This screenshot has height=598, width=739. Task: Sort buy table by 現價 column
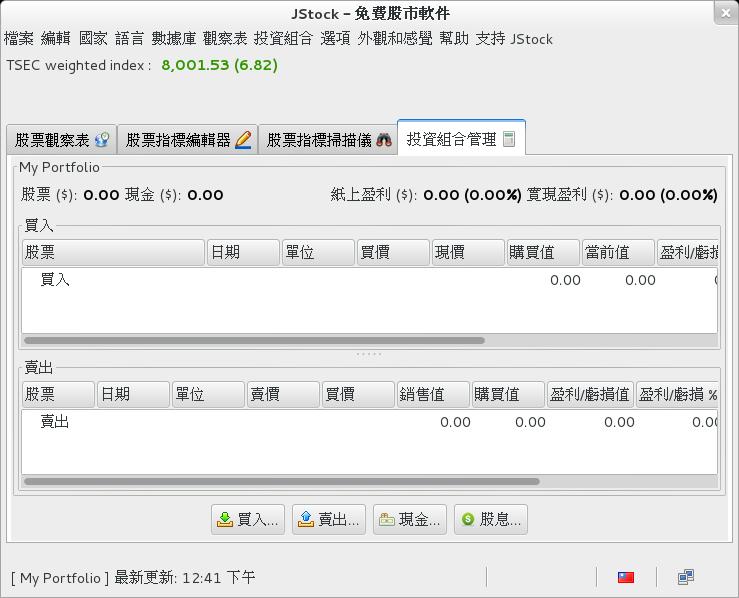pos(468,252)
